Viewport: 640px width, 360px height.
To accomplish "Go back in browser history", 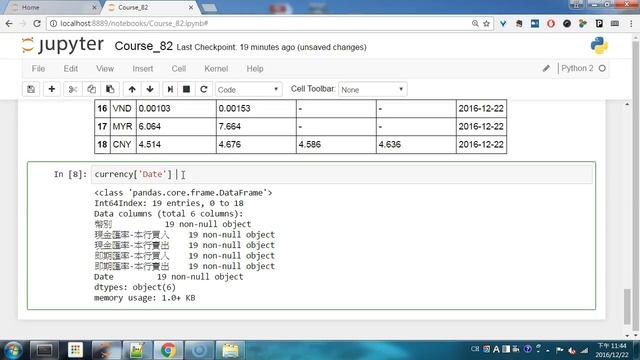I will 9,24.
